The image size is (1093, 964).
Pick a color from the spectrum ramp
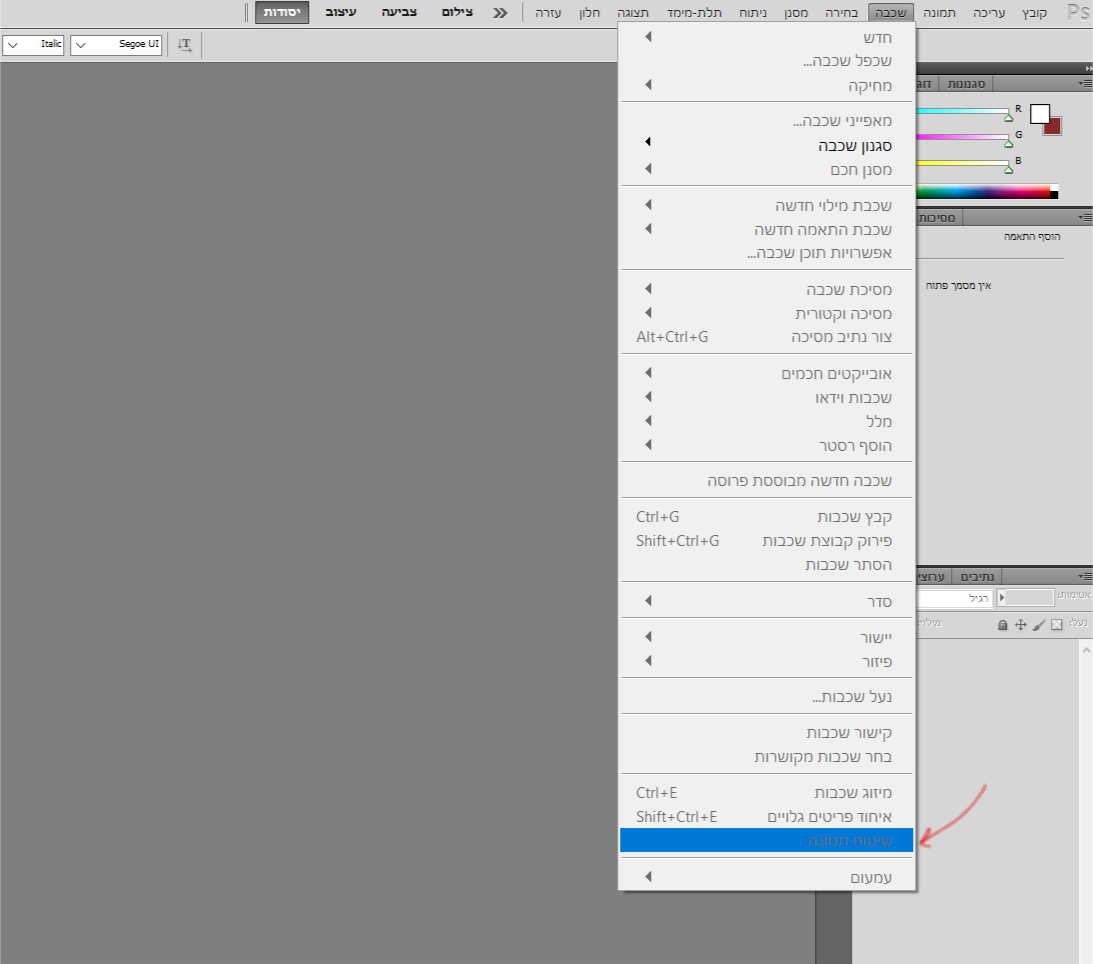coord(986,192)
